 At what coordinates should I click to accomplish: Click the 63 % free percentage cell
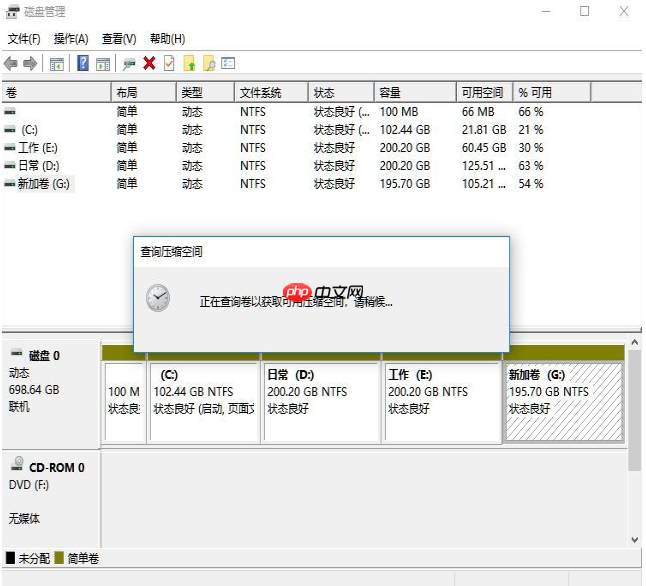(531, 166)
